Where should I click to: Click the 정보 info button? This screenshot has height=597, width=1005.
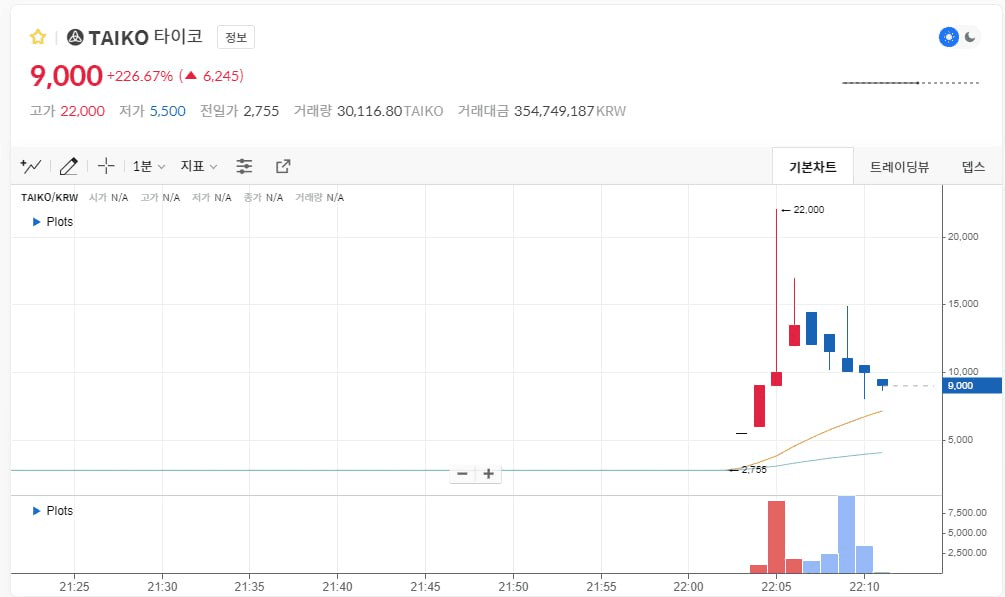tap(236, 37)
